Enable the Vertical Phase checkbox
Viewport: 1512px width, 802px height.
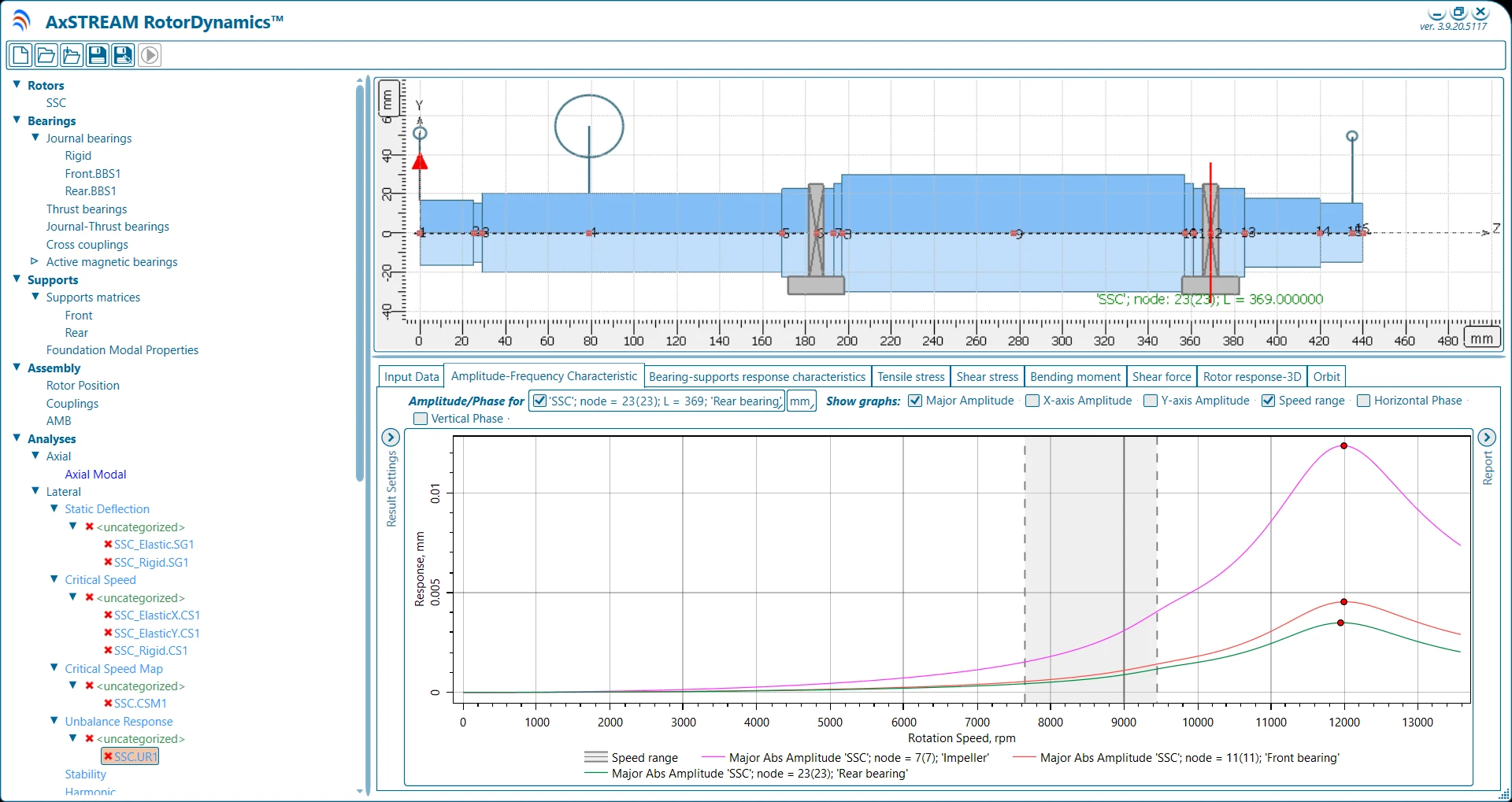pos(421,418)
